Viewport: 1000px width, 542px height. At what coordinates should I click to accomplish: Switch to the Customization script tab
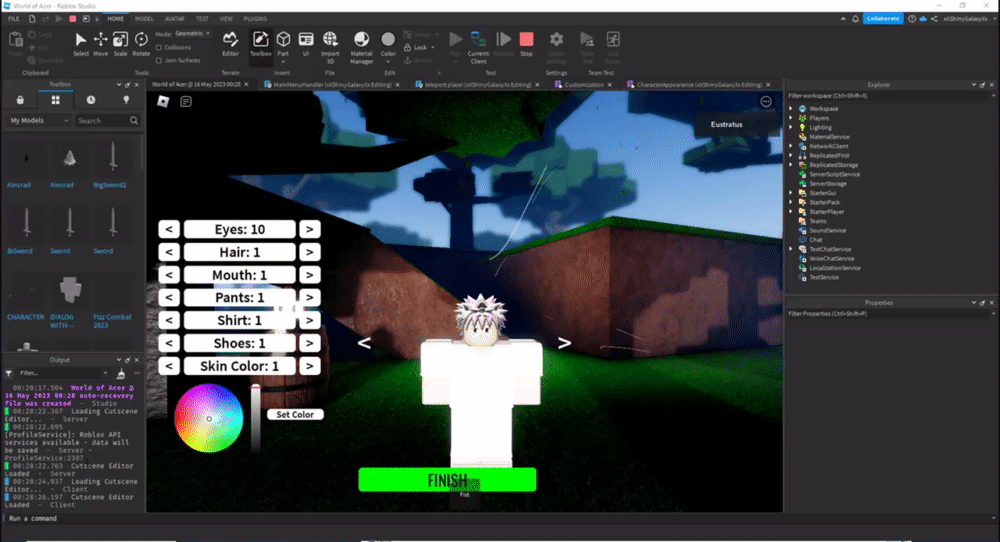click(584, 84)
